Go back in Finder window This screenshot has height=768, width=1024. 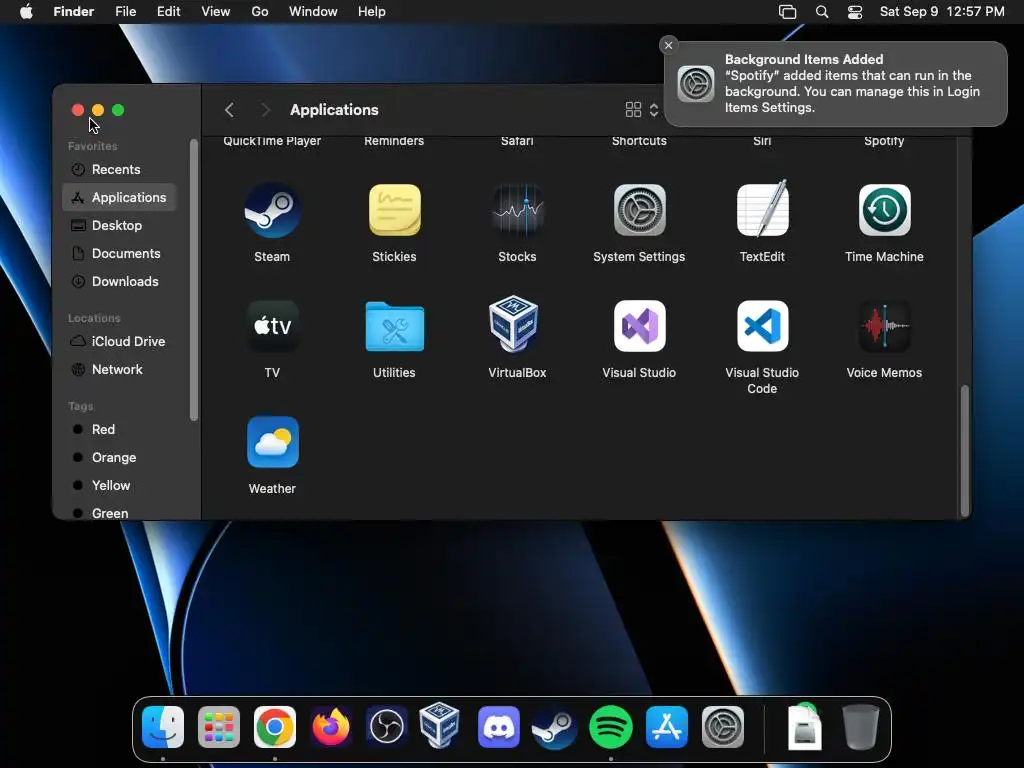pyautogui.click(x=229, y=110)
